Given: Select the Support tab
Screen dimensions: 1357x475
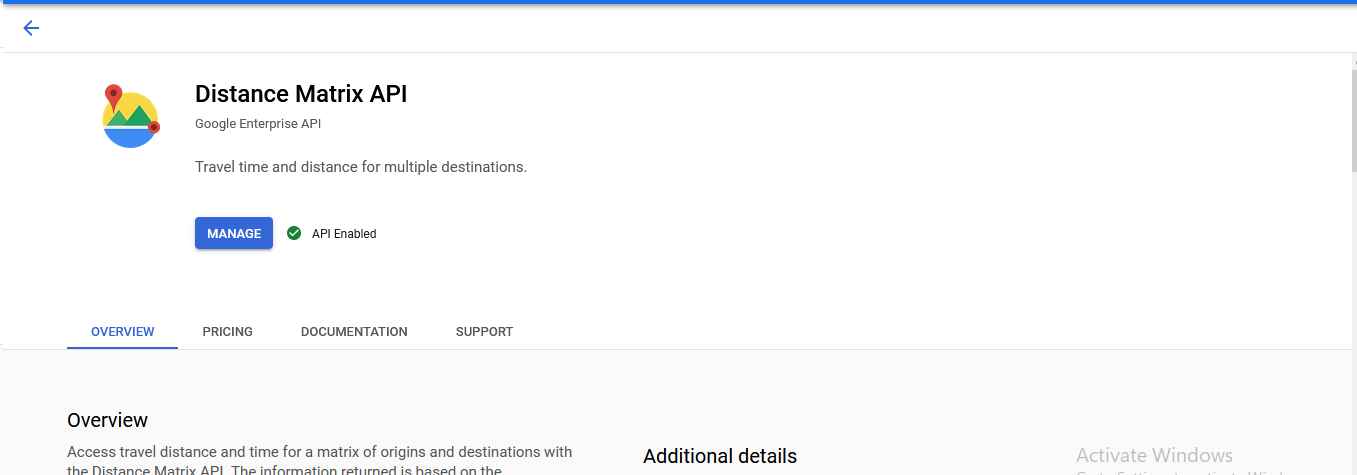Looking at the screenshot, I should point(484,332).
